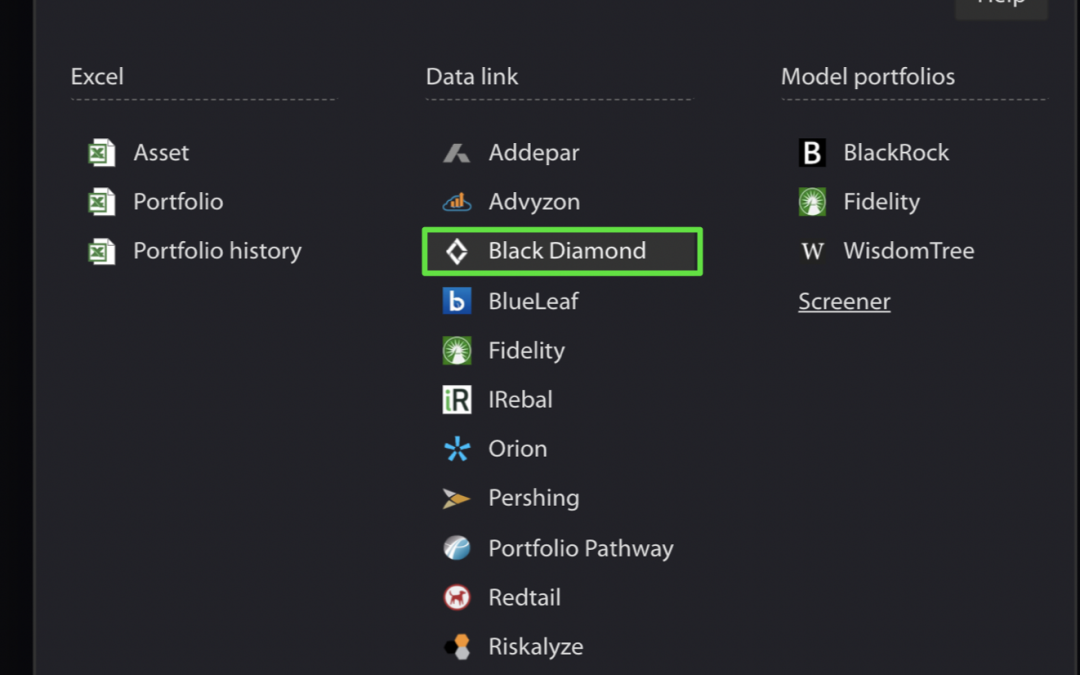Screen dimensions: 1080x675
Task: Choose WisdomTree model portfolios
Action: click(x=909, y=251)
